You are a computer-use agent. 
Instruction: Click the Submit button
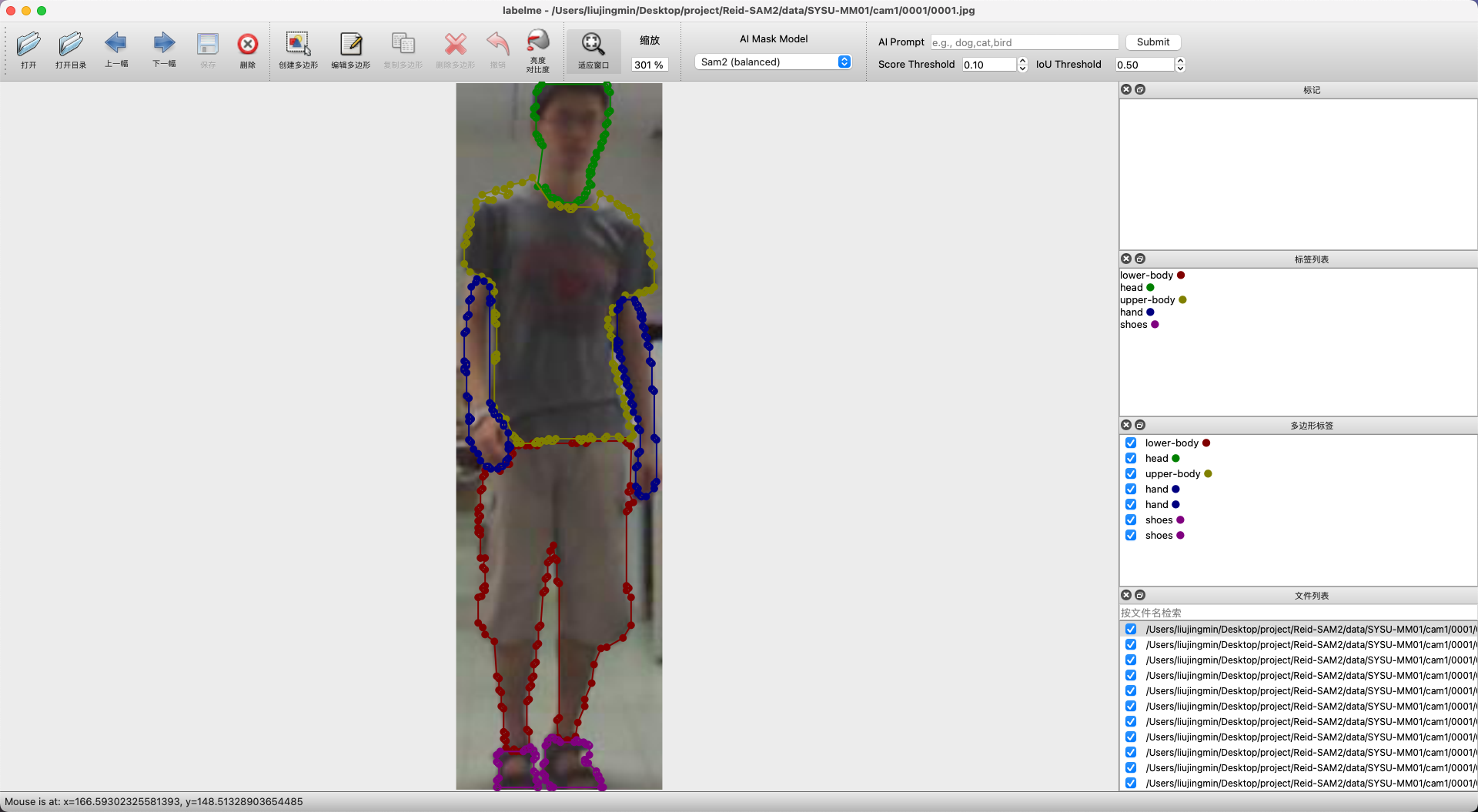pyautogui.click(x=1152, y=42)
